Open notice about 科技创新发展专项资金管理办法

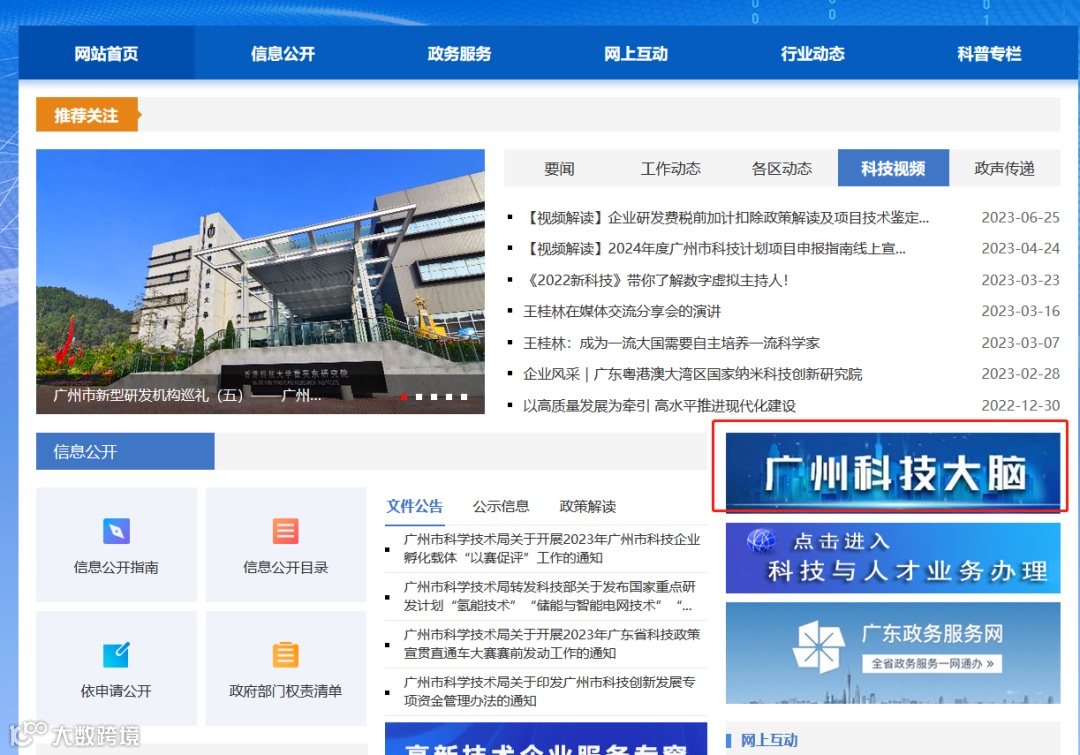(x=550, y=691)
